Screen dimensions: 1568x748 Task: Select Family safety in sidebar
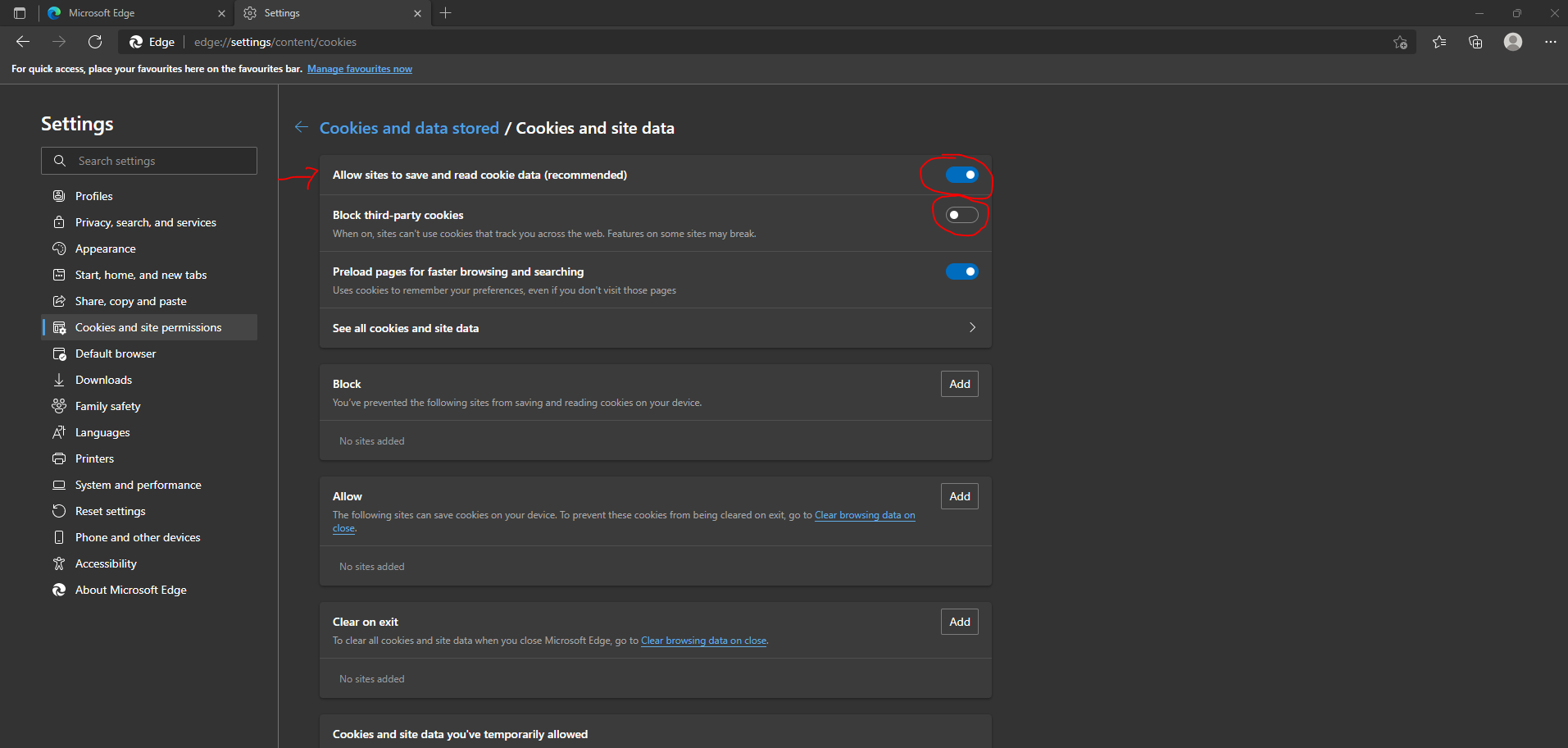tap(149, 406)
